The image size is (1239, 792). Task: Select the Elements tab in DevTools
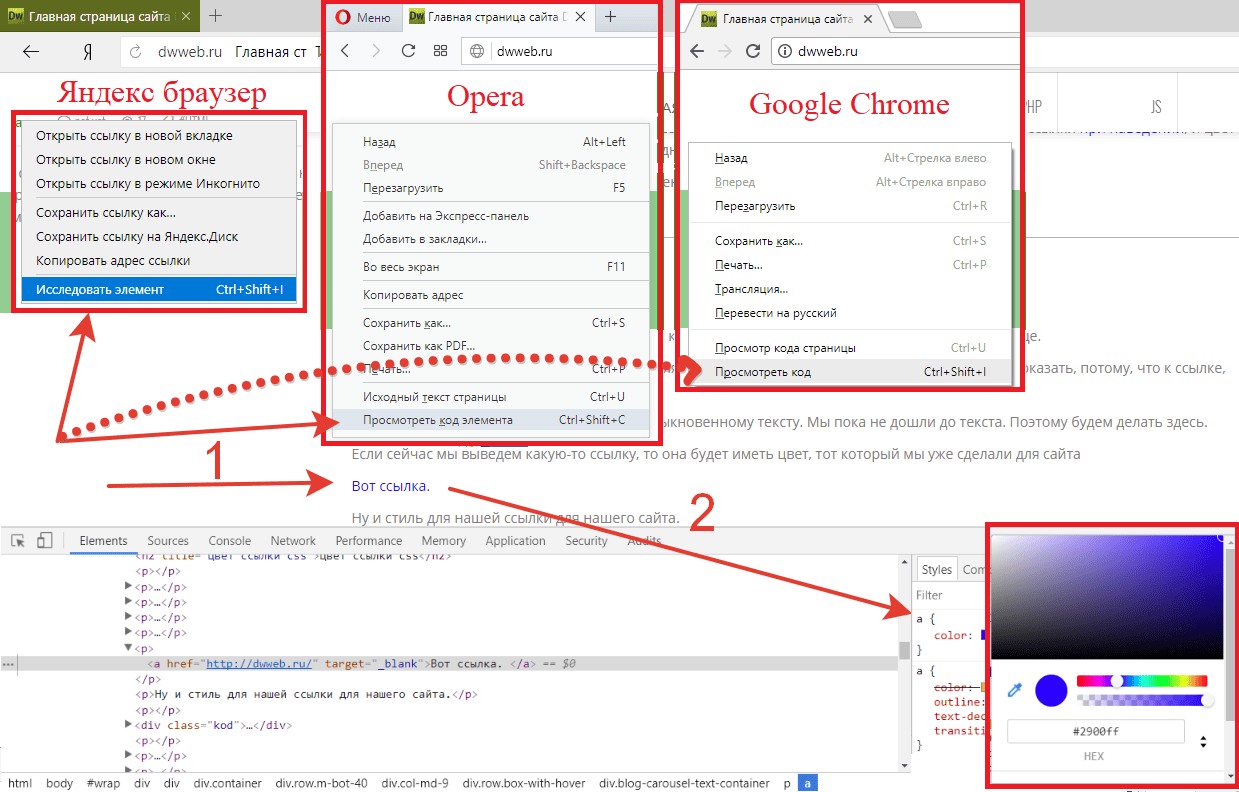tap(103, 541)
